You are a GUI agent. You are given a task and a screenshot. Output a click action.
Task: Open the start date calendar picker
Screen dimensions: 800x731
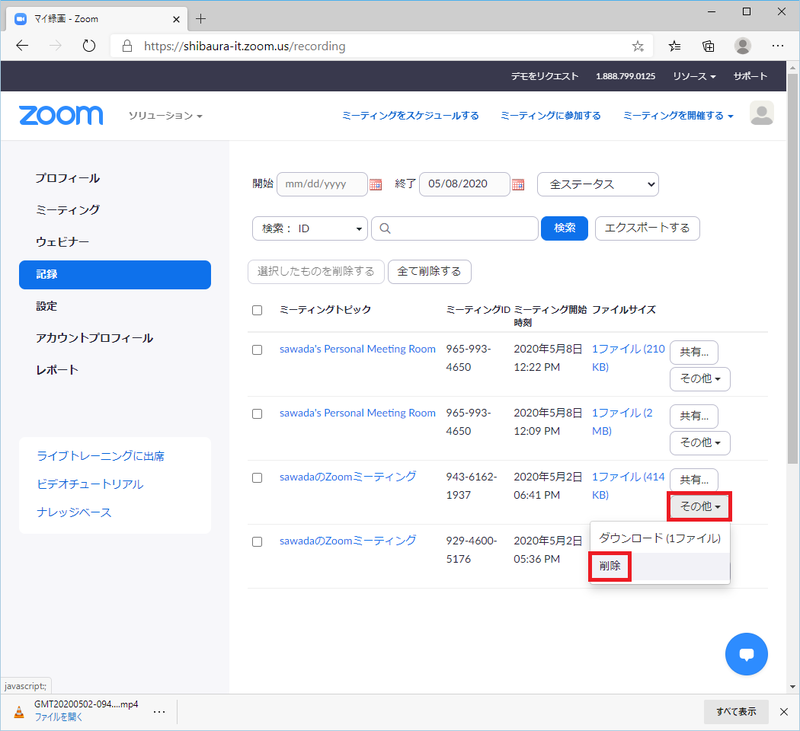(376, 184)
